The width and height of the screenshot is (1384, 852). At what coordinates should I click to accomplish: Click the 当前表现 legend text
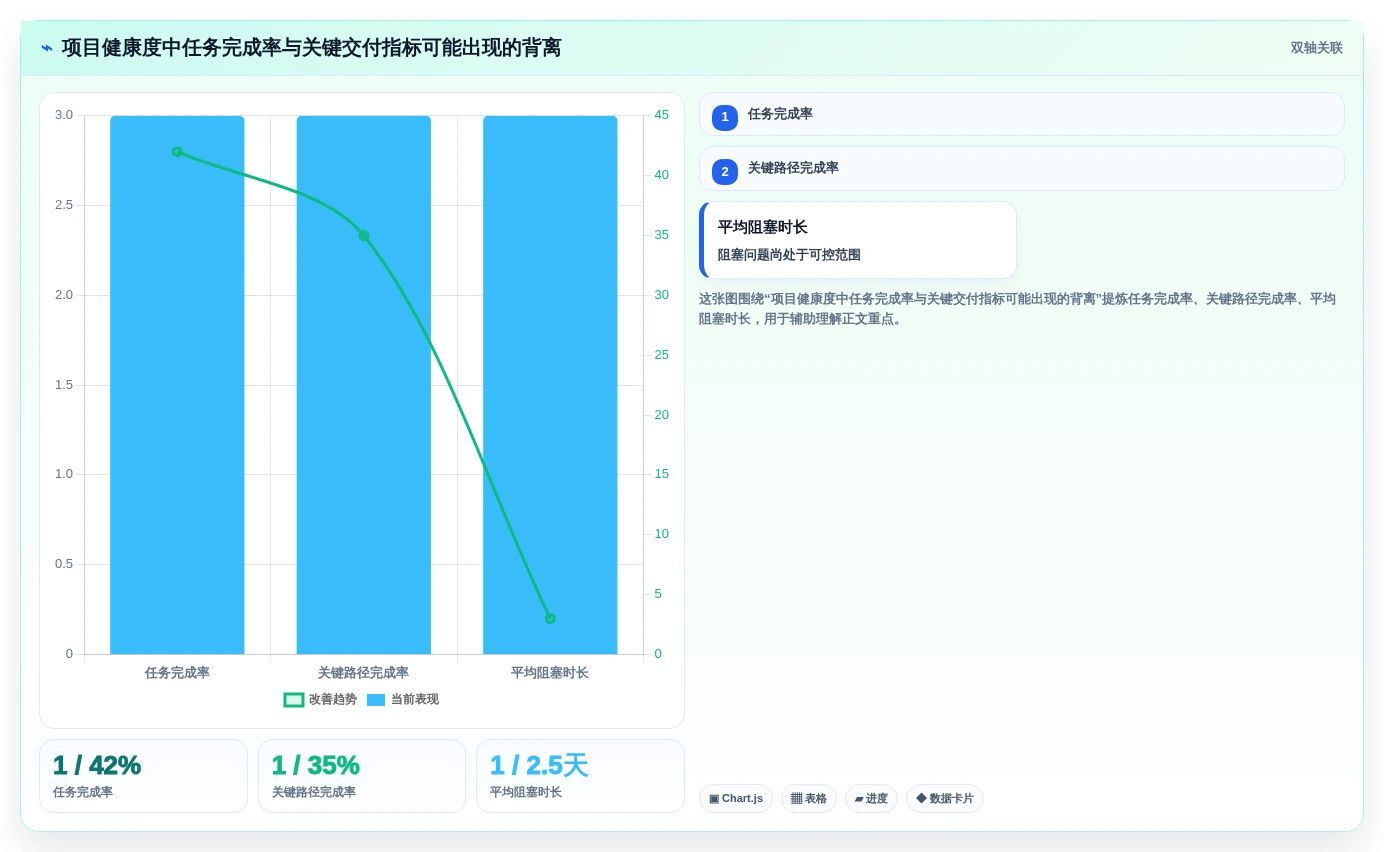415,700
